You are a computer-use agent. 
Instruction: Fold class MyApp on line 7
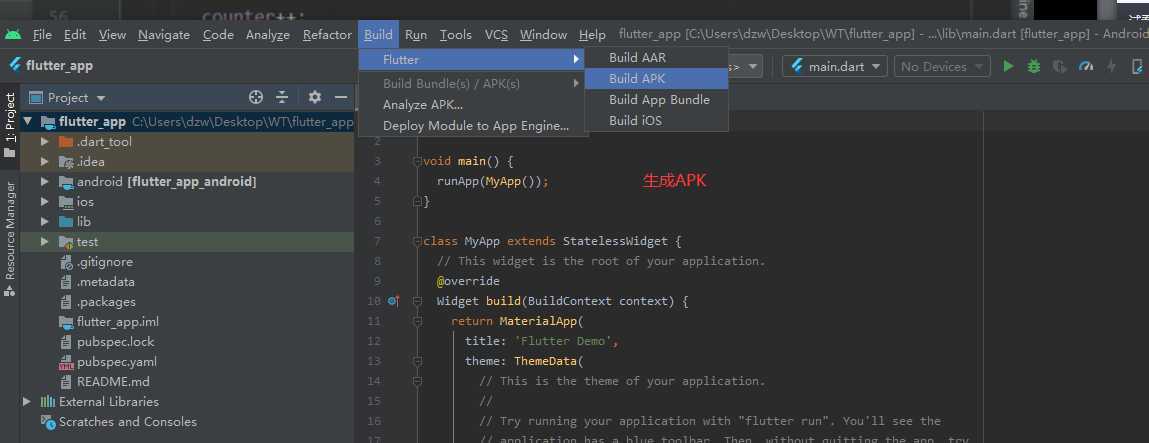tap(417, 241)
